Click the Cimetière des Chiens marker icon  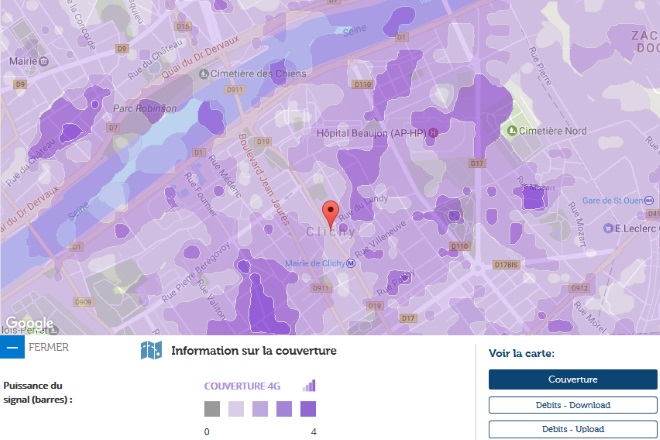coord(204,74)
